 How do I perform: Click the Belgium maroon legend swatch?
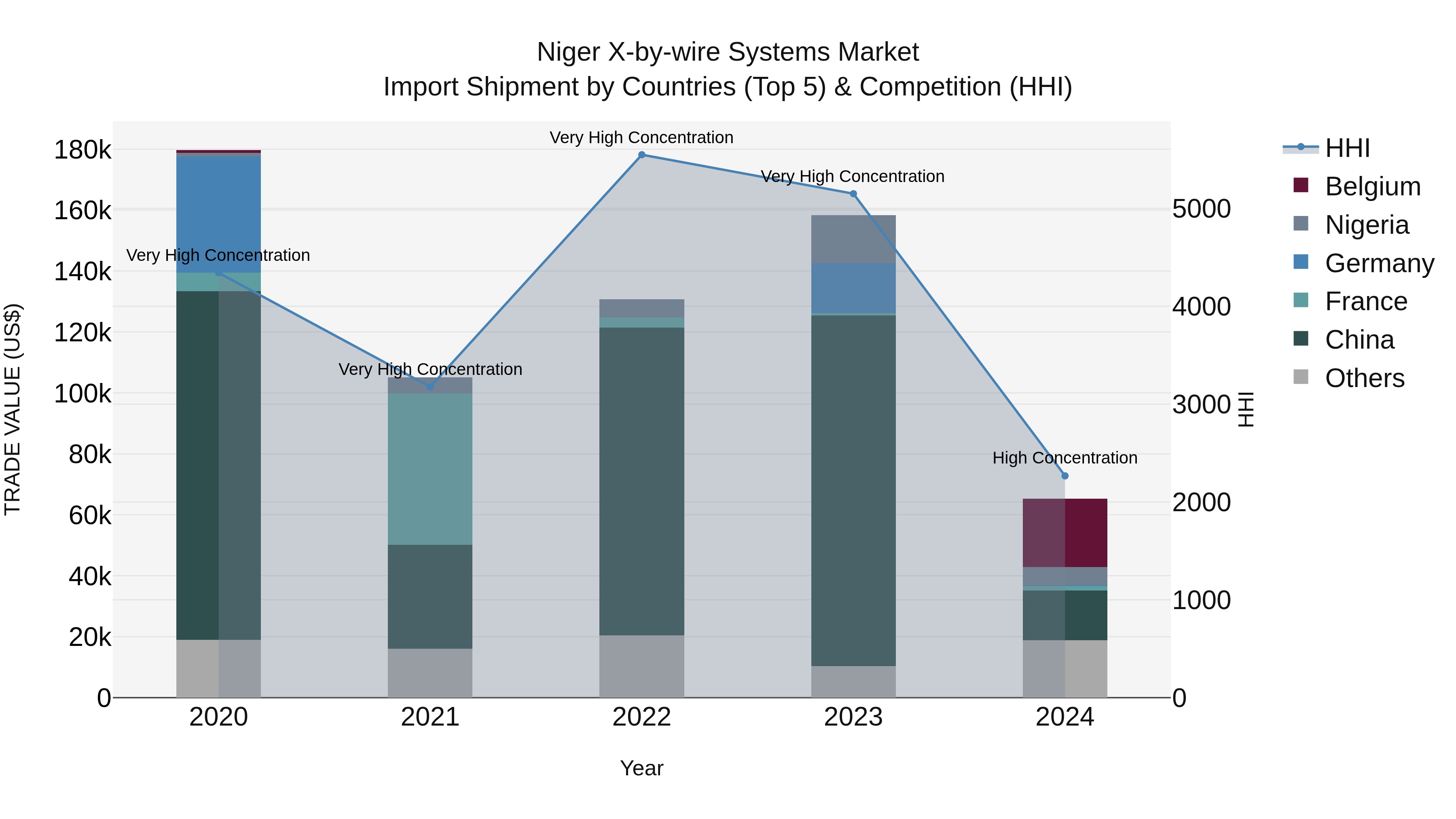(x=1301, y=185)
